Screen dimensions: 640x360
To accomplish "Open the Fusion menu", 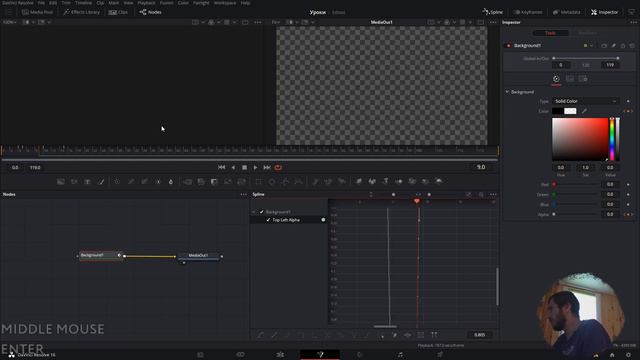I will click(x=167, y=3).
